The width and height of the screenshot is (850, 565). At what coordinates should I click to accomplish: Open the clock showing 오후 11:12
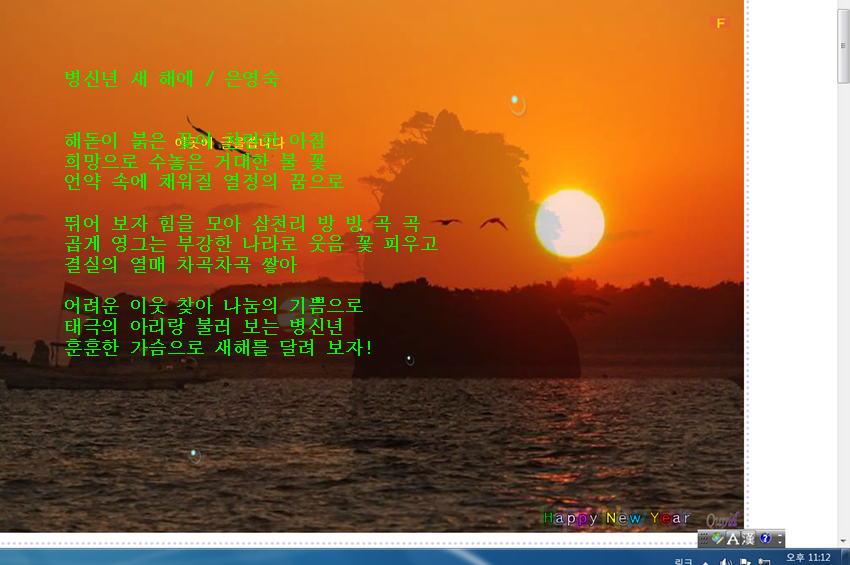808,557
